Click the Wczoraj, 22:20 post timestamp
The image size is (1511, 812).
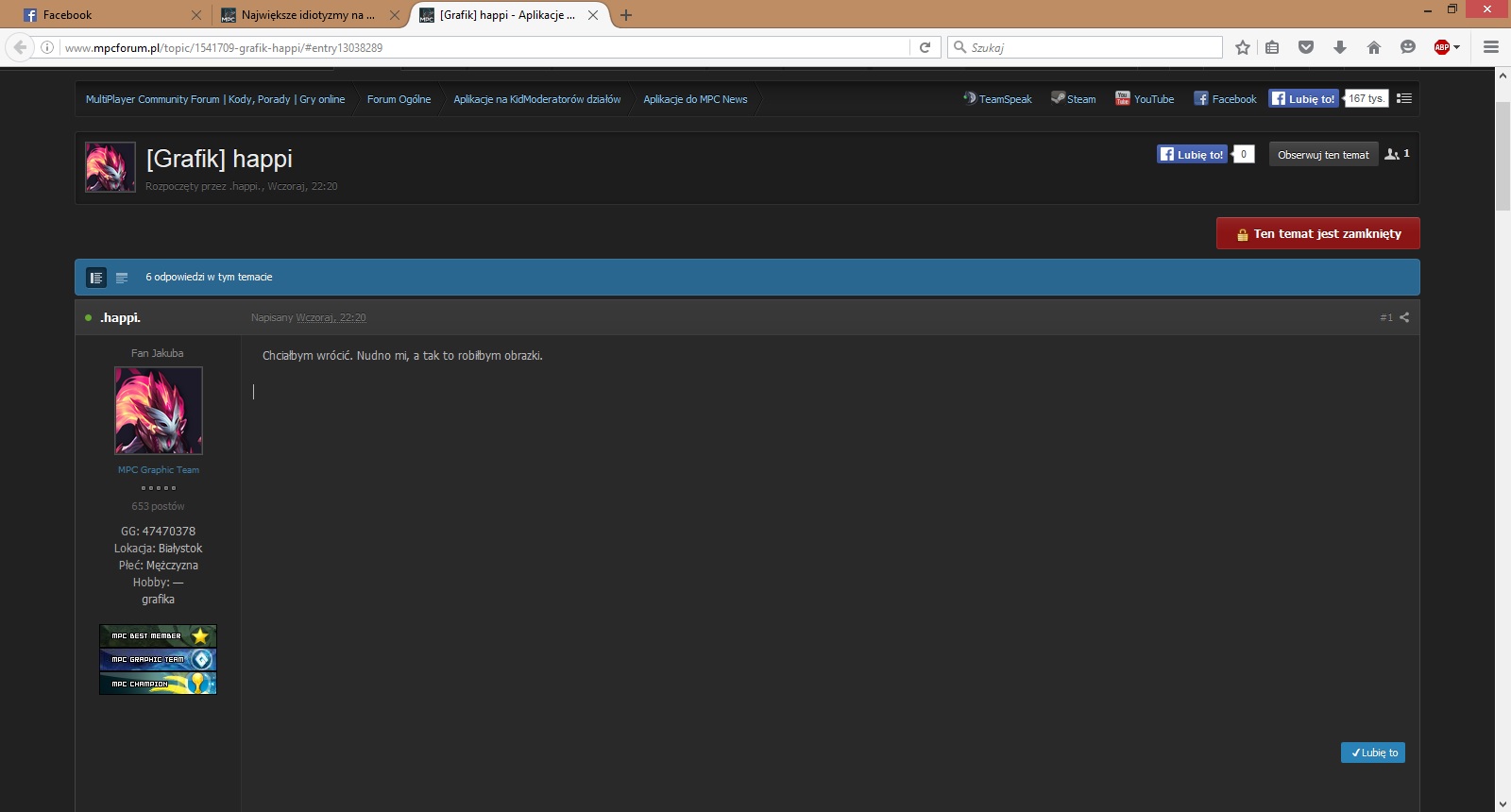(331, 317)
